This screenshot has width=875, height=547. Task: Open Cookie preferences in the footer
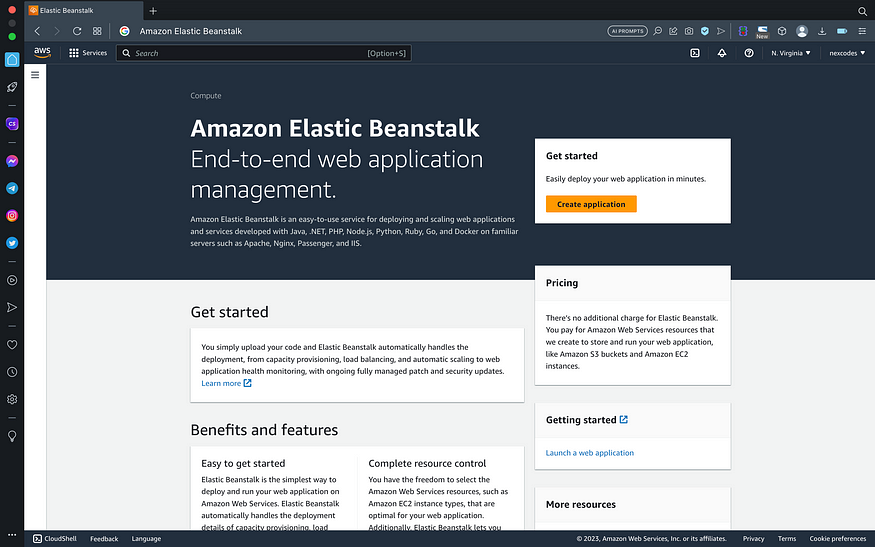(x=838, y=539)
